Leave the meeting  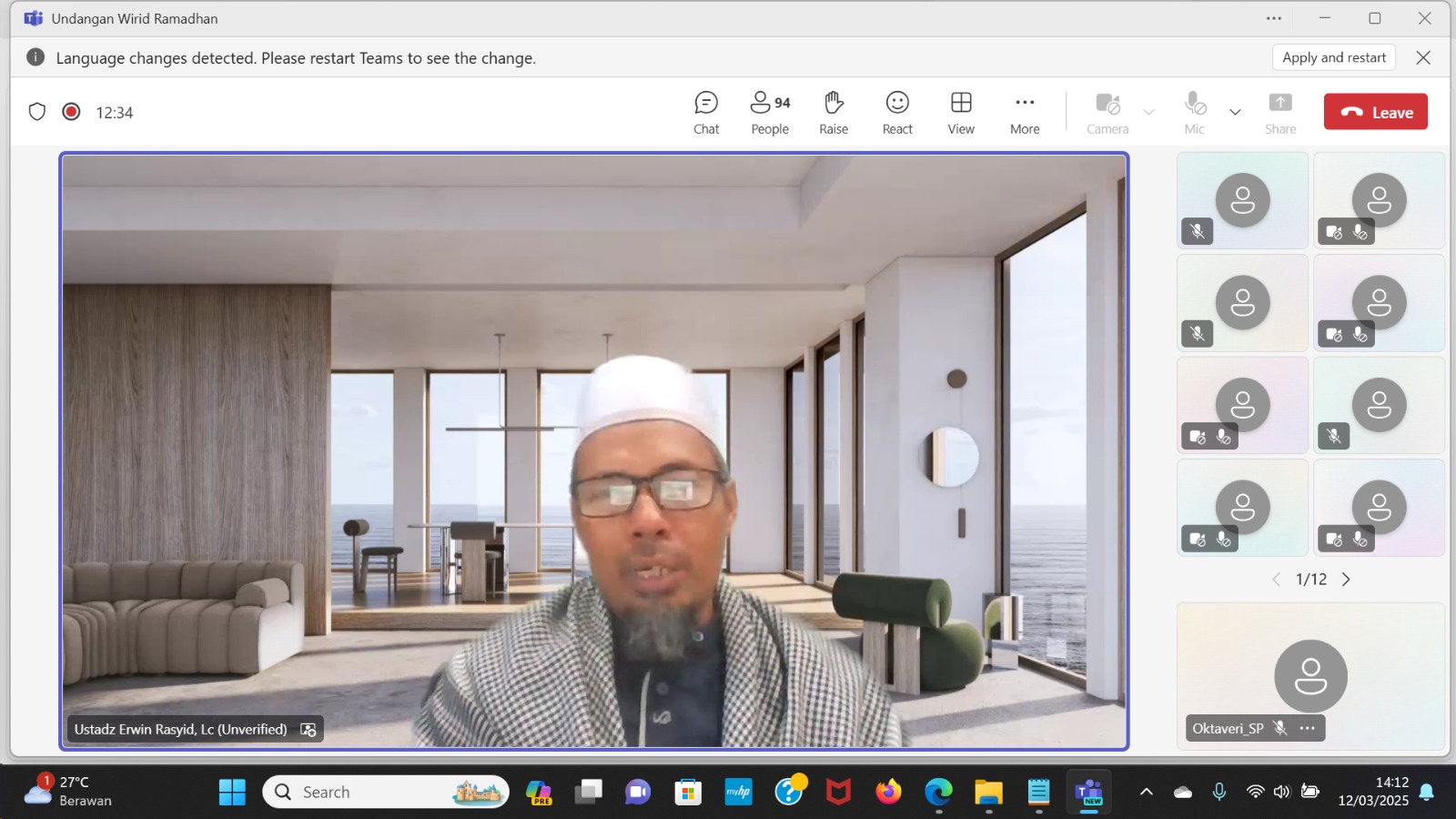pos(1375,112)
